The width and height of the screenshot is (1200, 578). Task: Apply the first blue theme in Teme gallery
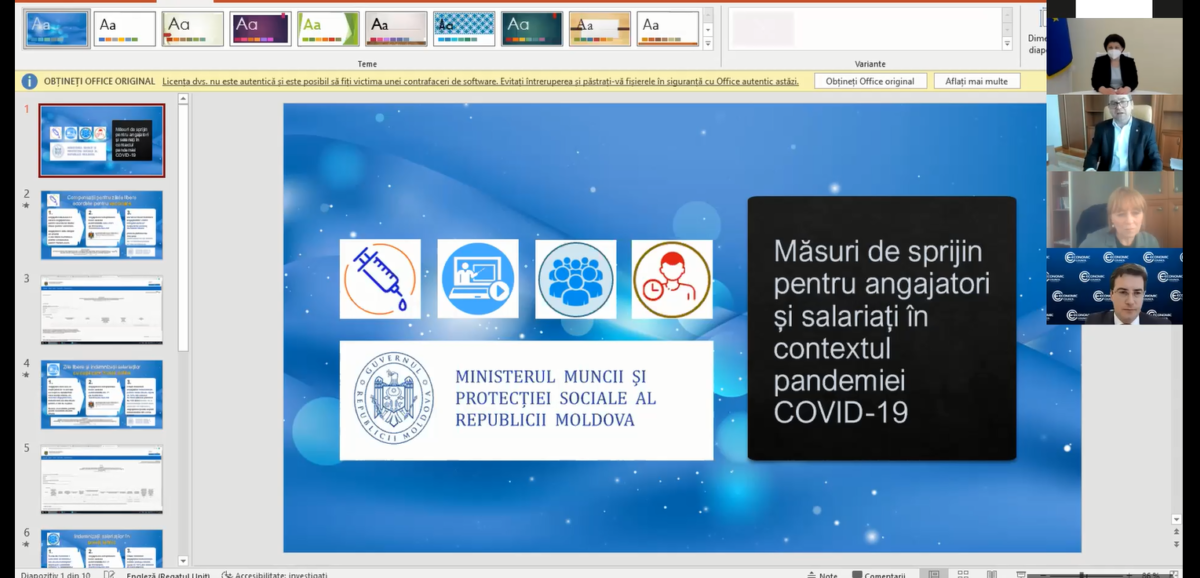[57, 29]
